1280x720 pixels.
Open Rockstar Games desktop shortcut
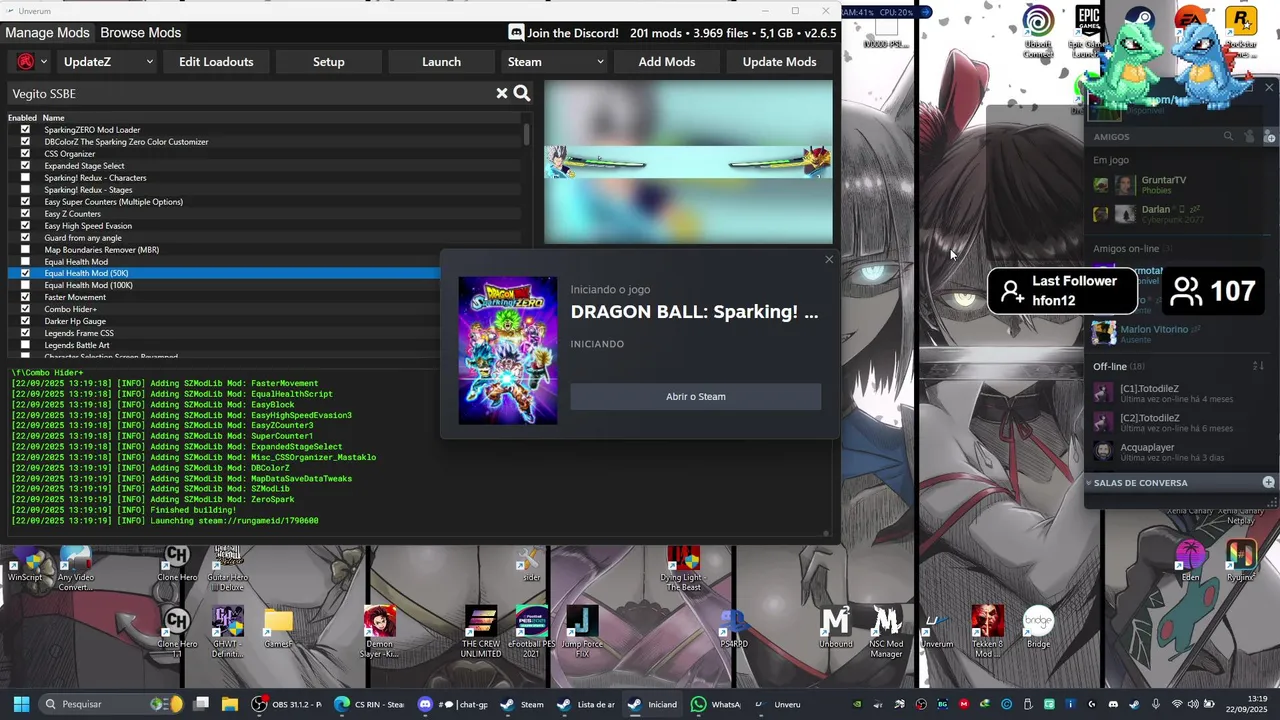[x=1240, y=32]
